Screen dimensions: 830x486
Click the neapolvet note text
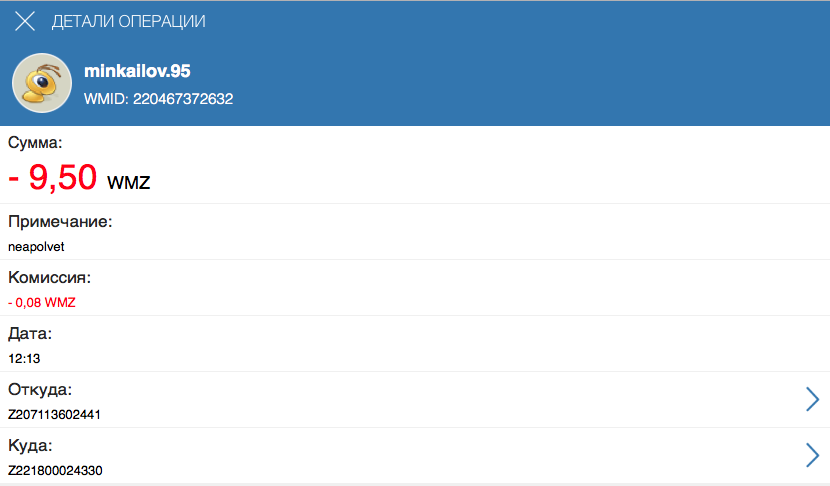click(36, 247)
